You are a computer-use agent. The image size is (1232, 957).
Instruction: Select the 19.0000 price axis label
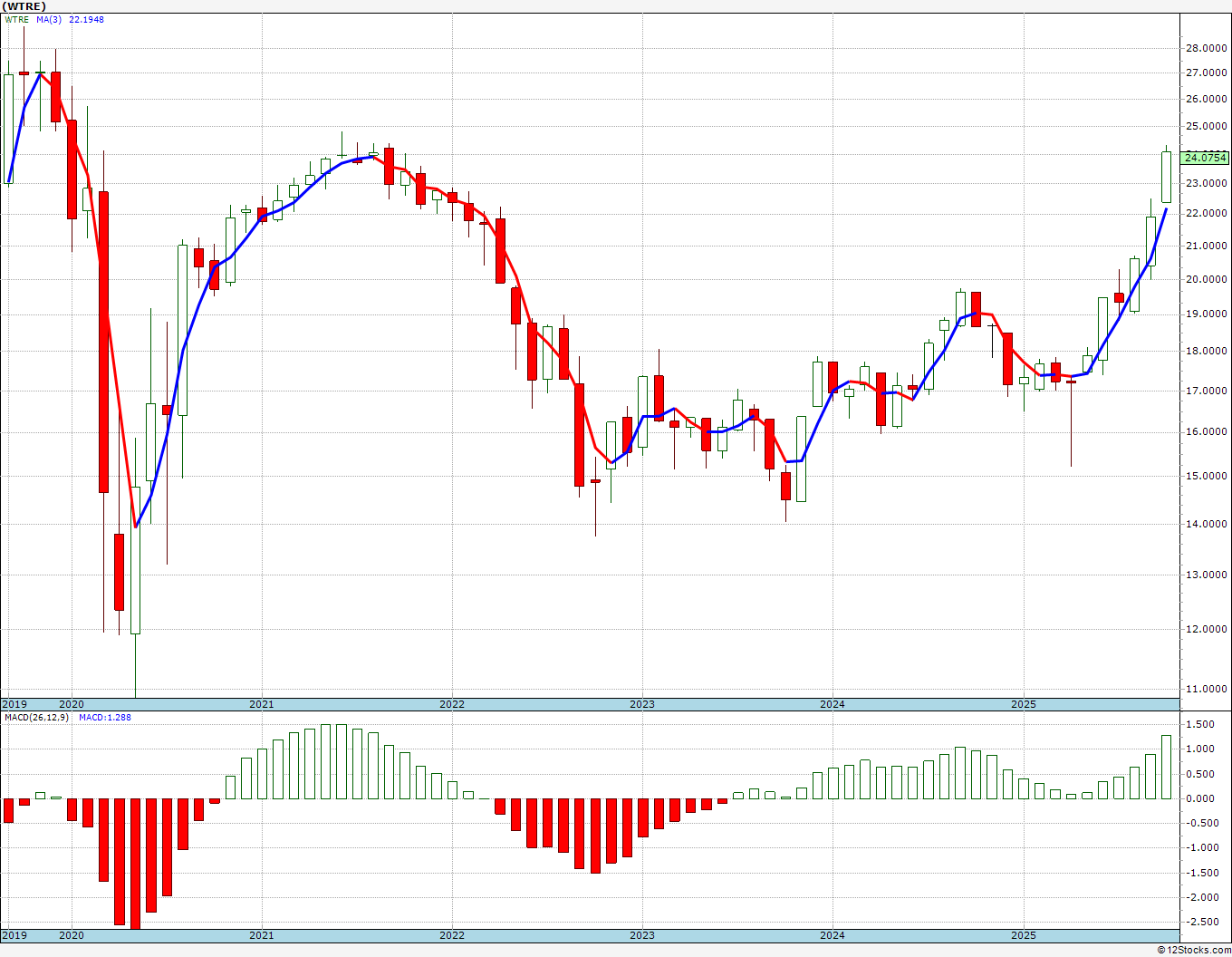click(x=1206, y=314)
